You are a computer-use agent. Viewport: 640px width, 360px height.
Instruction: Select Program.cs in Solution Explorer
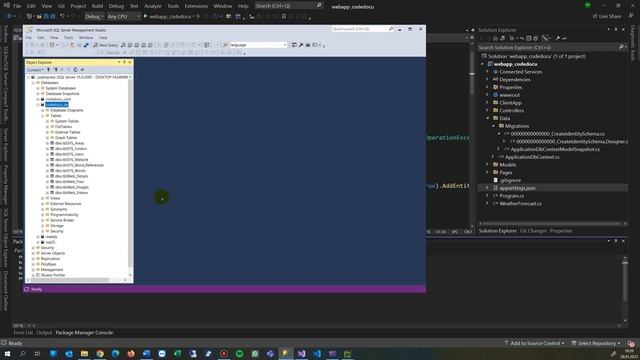(511, 196)
